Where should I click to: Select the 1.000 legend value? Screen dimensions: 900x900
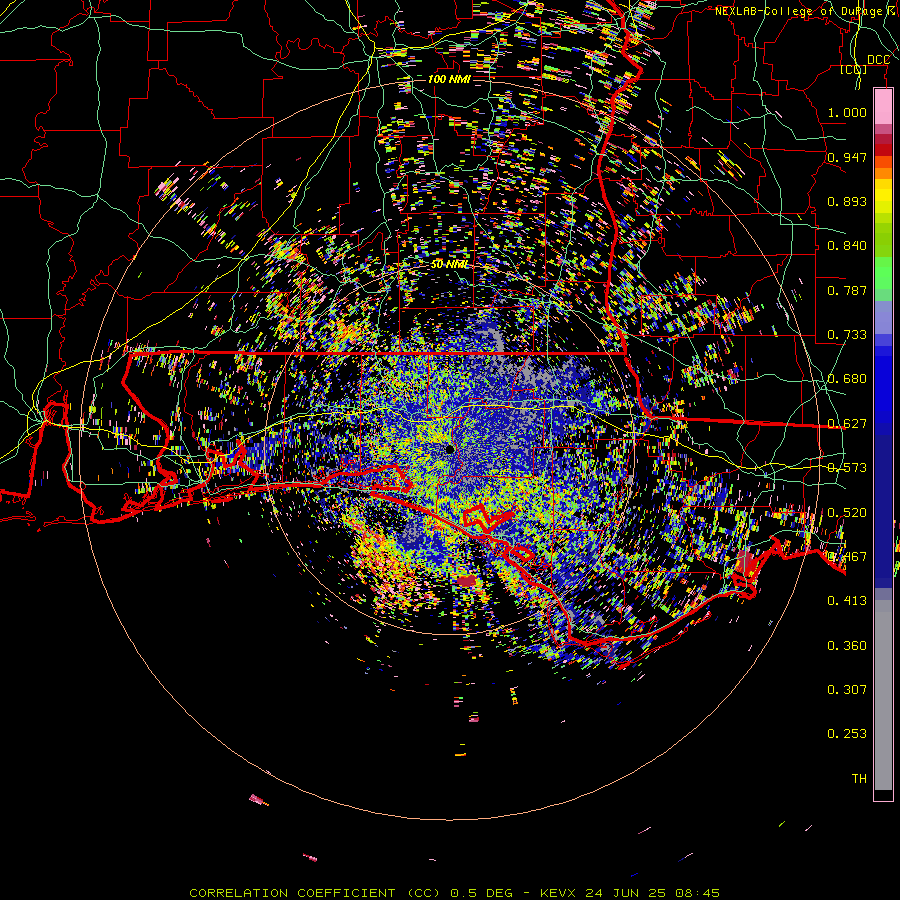[x=847, y=112]
